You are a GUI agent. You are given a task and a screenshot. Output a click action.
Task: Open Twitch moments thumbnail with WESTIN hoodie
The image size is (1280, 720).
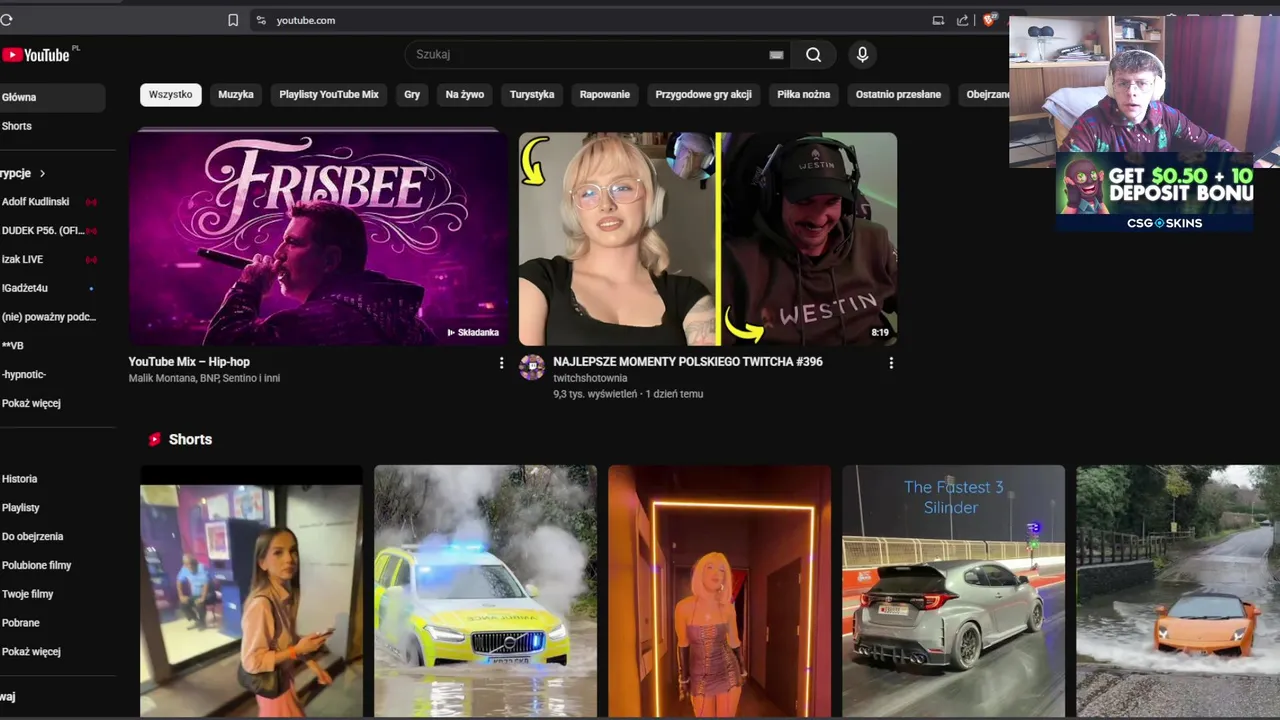click(708, 239)
